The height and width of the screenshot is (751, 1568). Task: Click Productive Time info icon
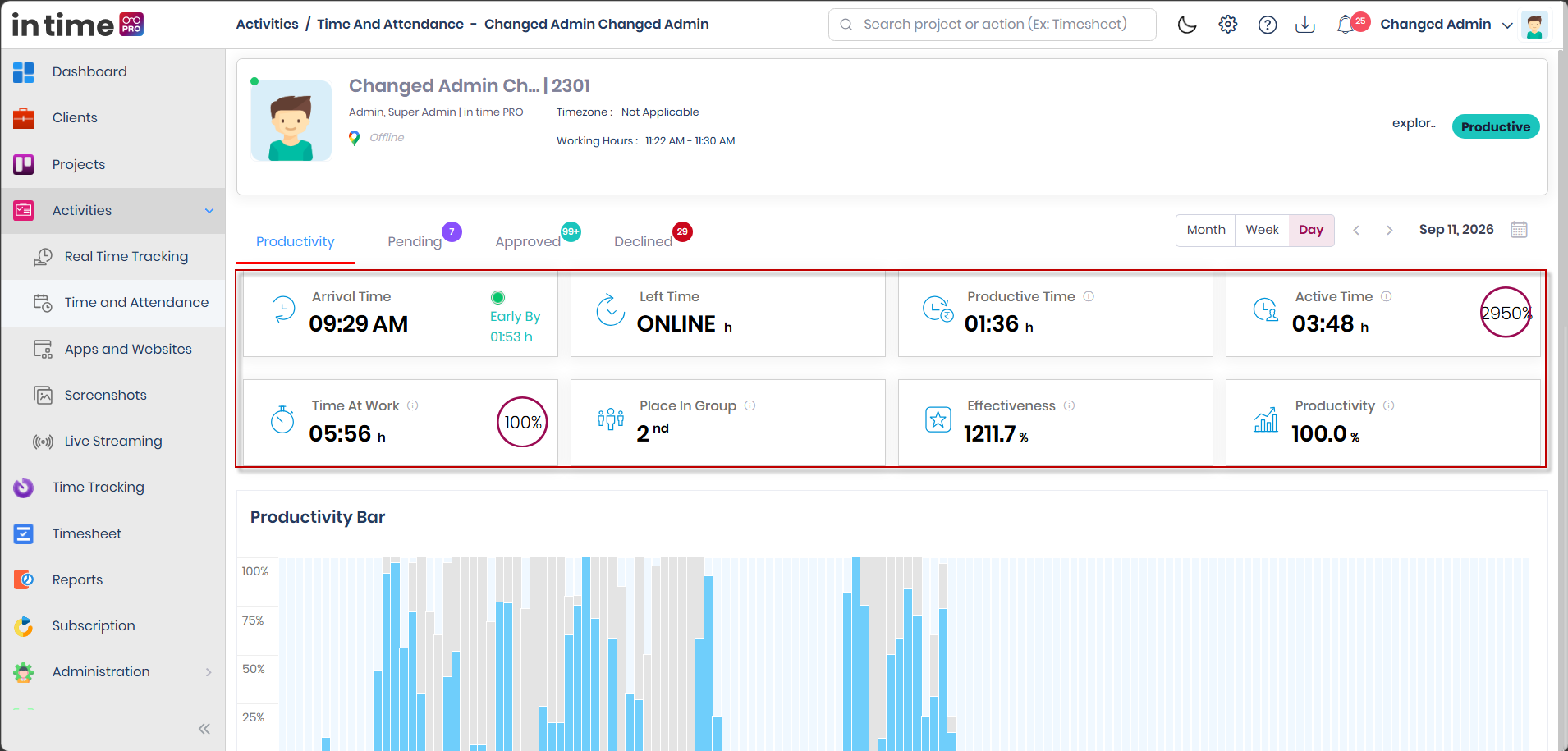1089,296
